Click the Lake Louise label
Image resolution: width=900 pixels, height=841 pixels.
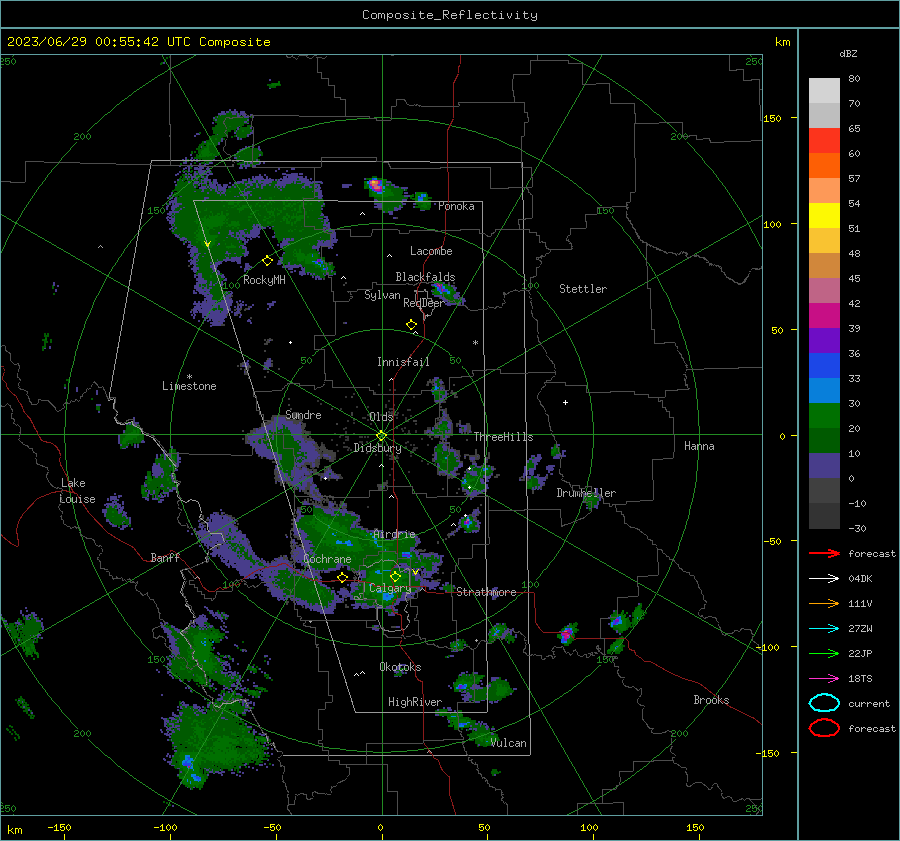pyautogui.click(x=77, y=491)
